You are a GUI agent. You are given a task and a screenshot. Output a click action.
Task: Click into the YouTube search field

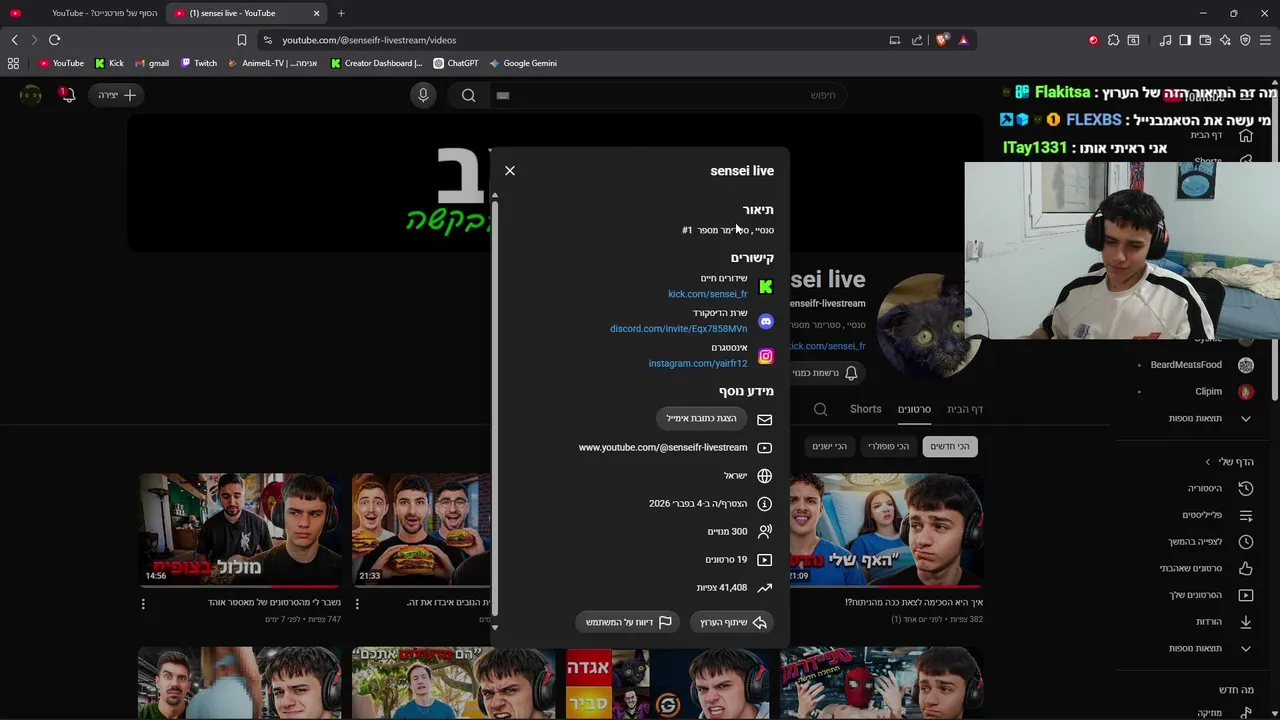tap(666, 95)
